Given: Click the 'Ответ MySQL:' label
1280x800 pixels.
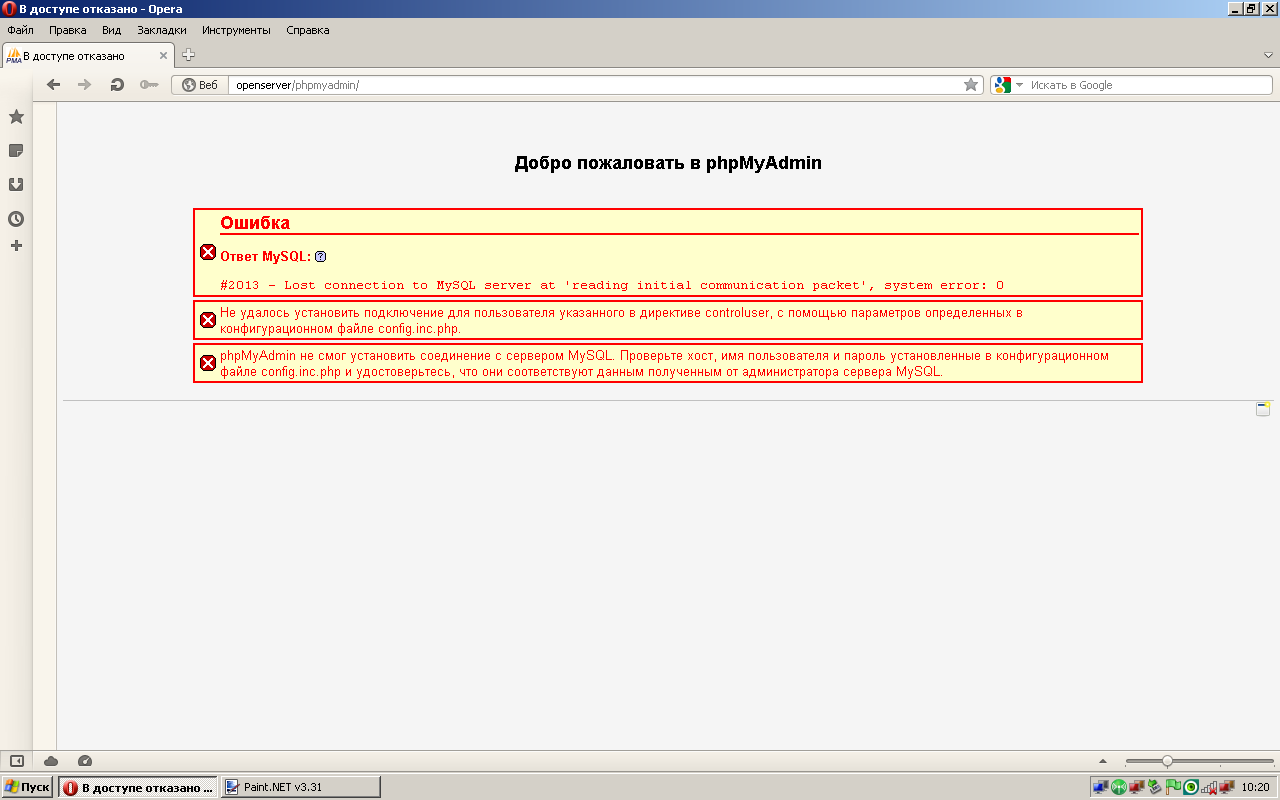Looking at the screenshot, I should (265, 257).
